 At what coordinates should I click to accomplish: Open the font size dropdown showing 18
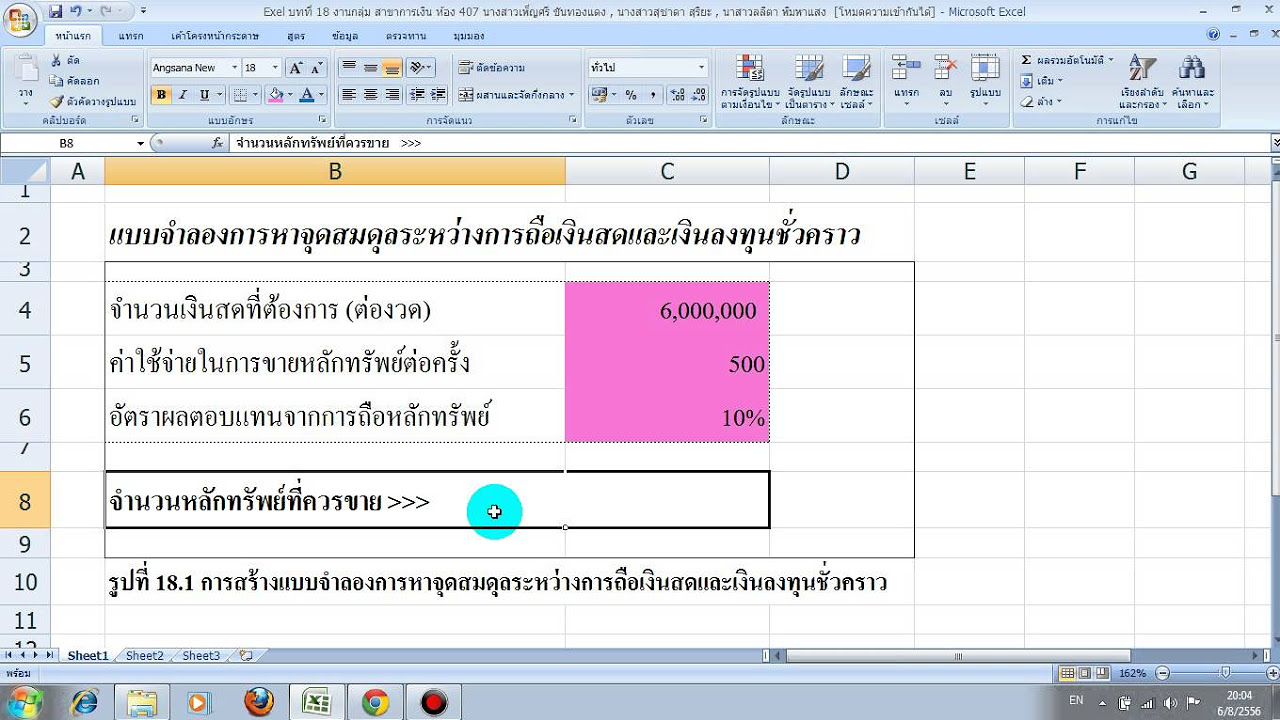276,68
